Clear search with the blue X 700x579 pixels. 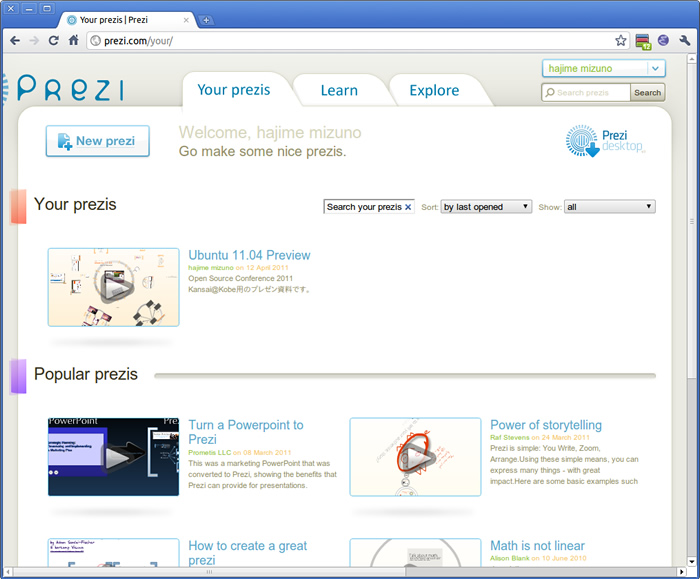click(408, 207)
